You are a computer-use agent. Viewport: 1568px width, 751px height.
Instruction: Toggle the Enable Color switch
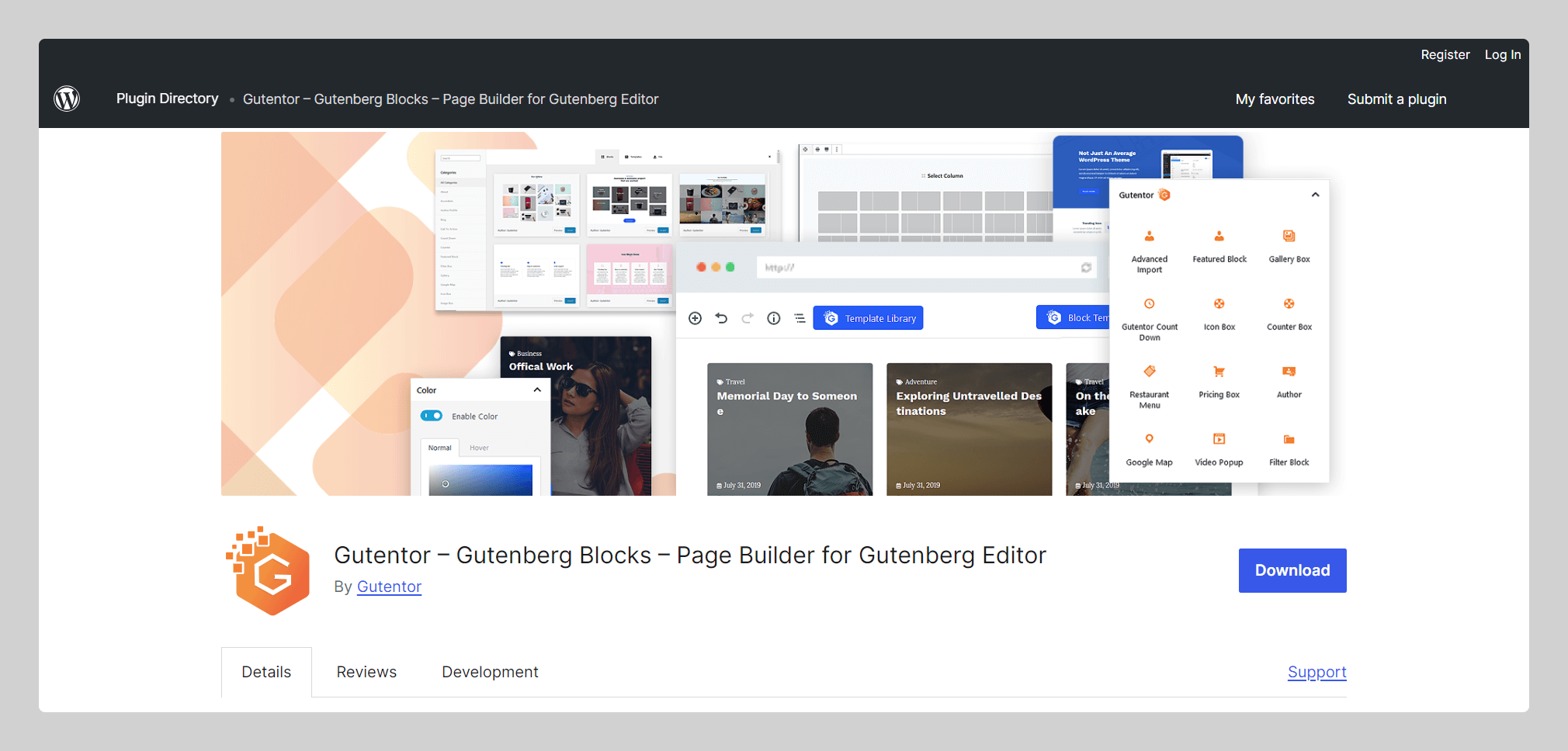pyautogui.click(x=433, y=415)
